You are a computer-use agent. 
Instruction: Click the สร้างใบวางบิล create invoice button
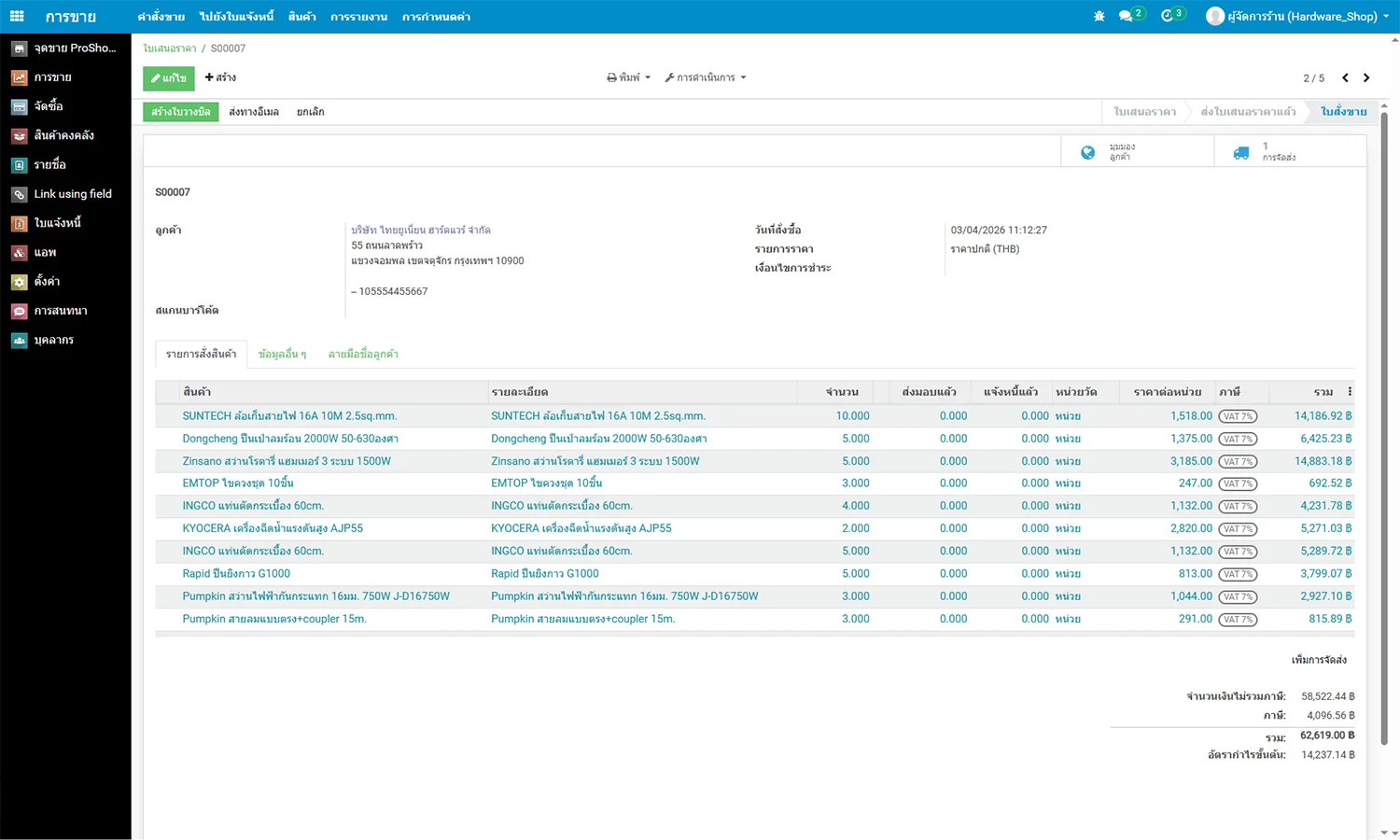[x=181, y=112]
